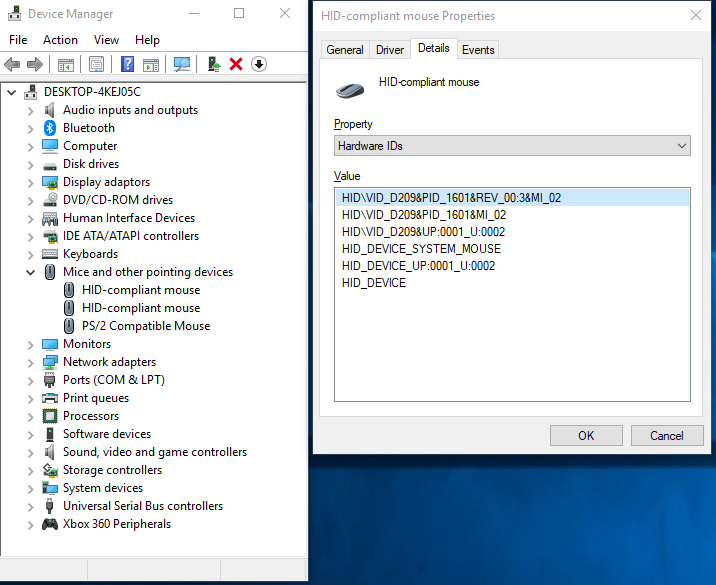Click Show/Hide Console Tree toolbar icon
Viewport: 716px width, 585px height.
pyautogui.click(x=66, y=64)
